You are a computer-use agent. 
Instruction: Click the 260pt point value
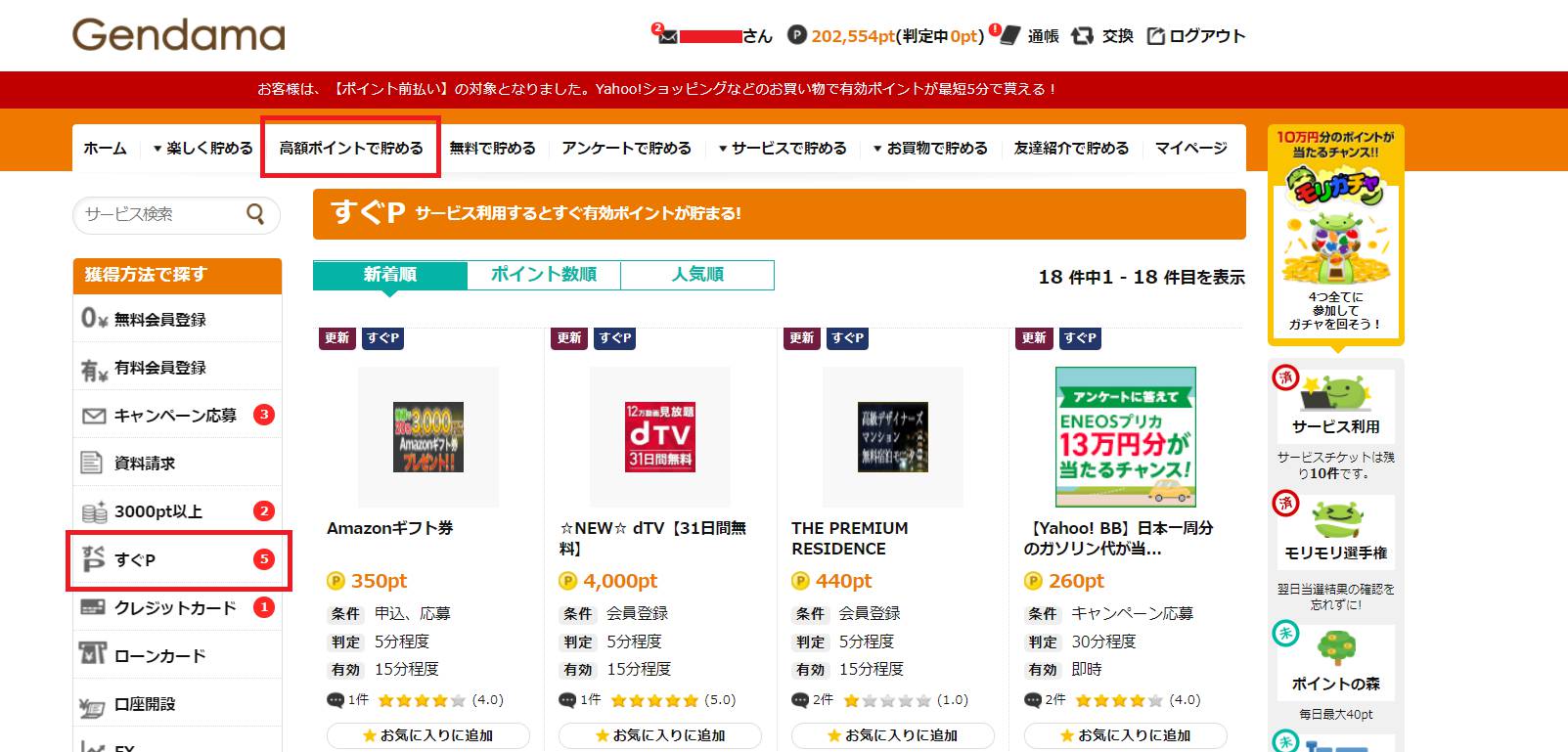click(1076, 581)
